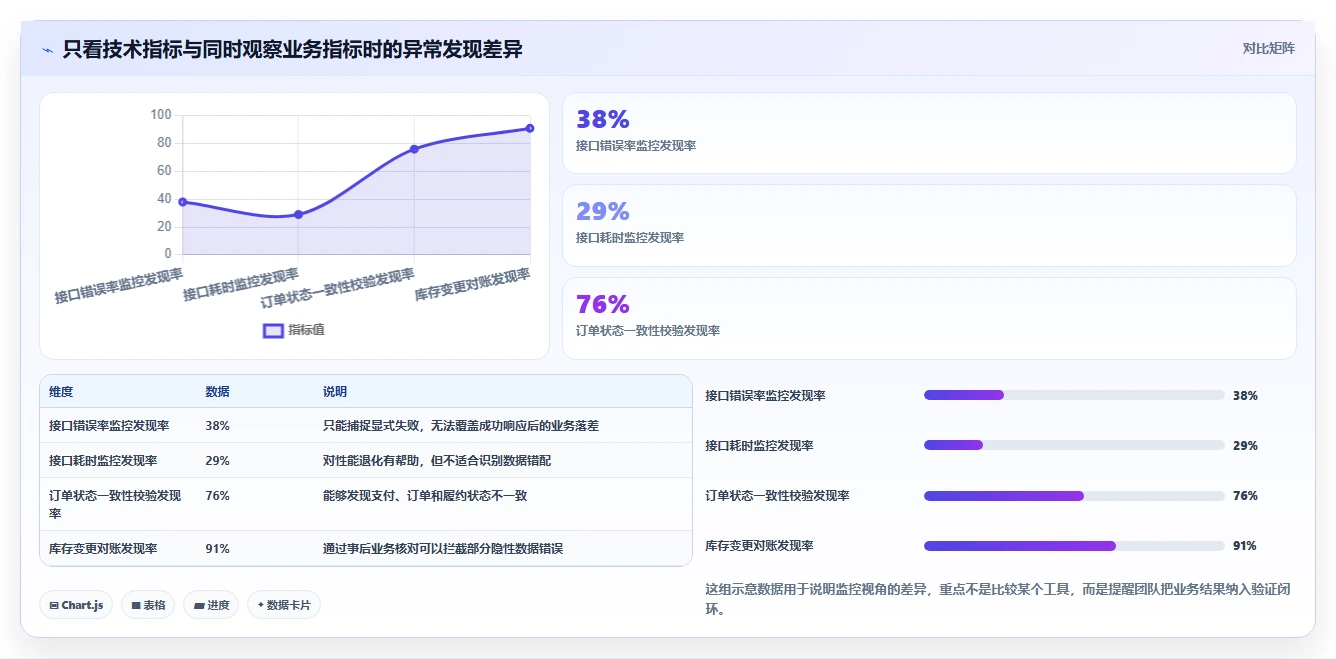This screenshot has height=659, width=1336.
Task: Click the main title 只看技术指标与同时观察业务指标时的异常发现差异
Action: (x=292, y=49)
